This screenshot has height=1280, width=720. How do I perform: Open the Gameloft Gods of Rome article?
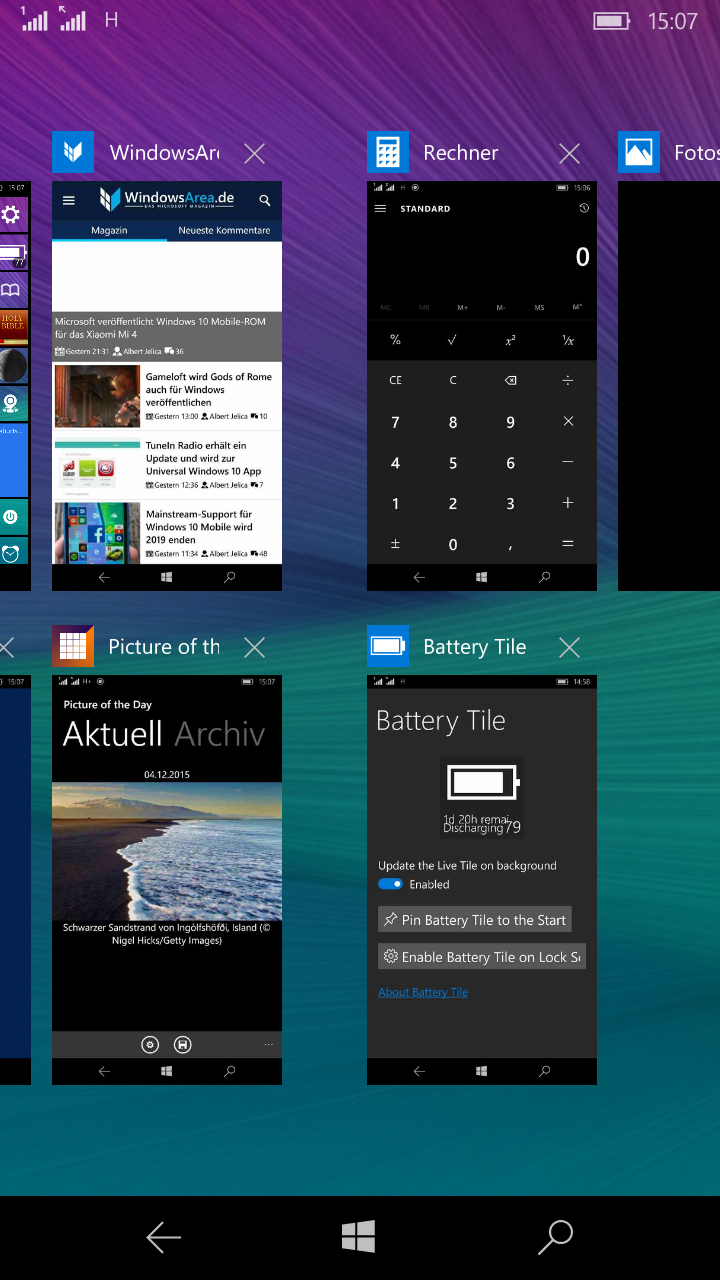[167, 396]
